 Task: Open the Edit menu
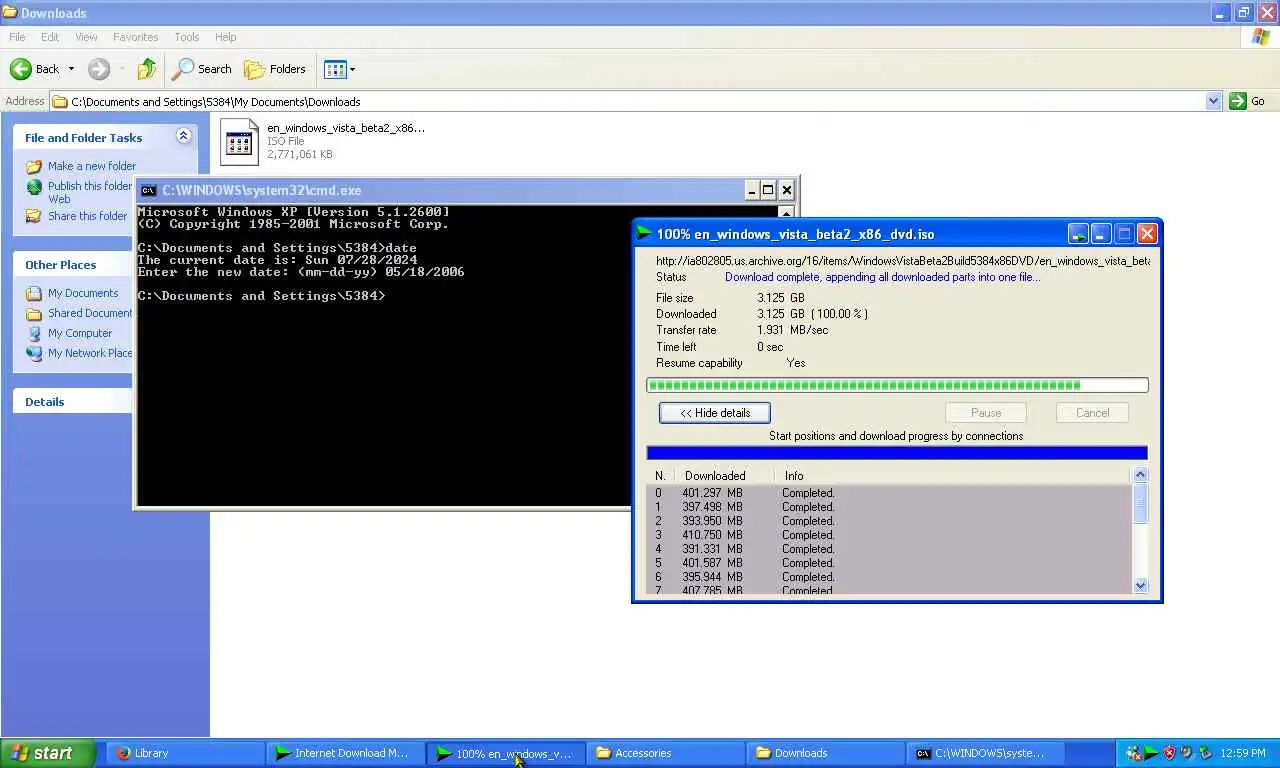50,37
